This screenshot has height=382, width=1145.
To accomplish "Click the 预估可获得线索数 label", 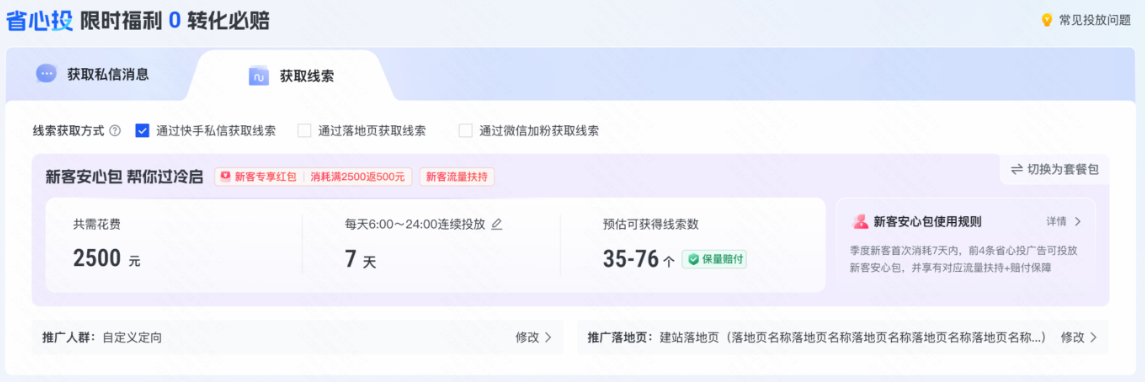I will click(x=651, y=224).
